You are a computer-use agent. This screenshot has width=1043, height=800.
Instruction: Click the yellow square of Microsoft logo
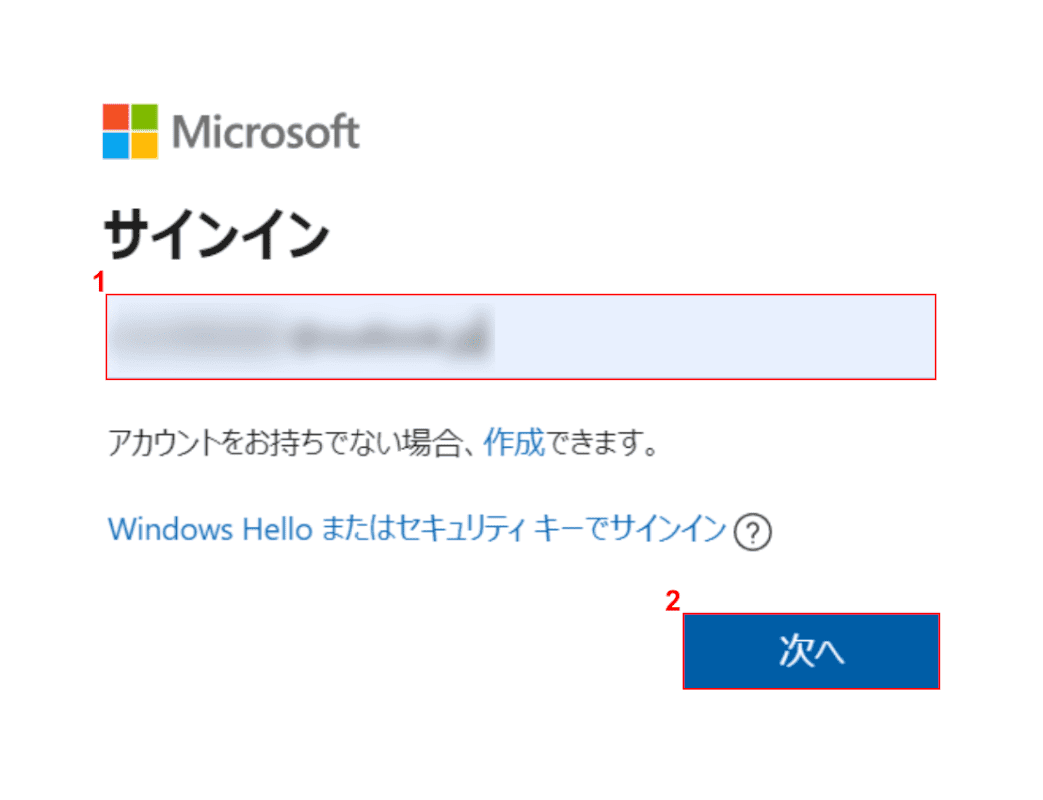(144, 146)
